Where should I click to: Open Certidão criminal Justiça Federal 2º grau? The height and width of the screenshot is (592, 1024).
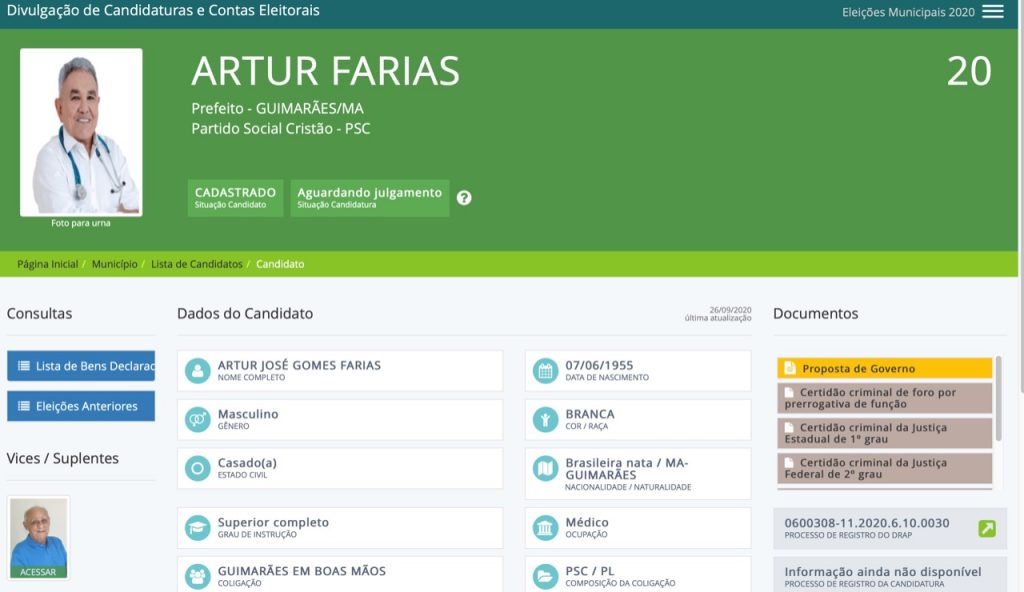click(x=884, y=468)
